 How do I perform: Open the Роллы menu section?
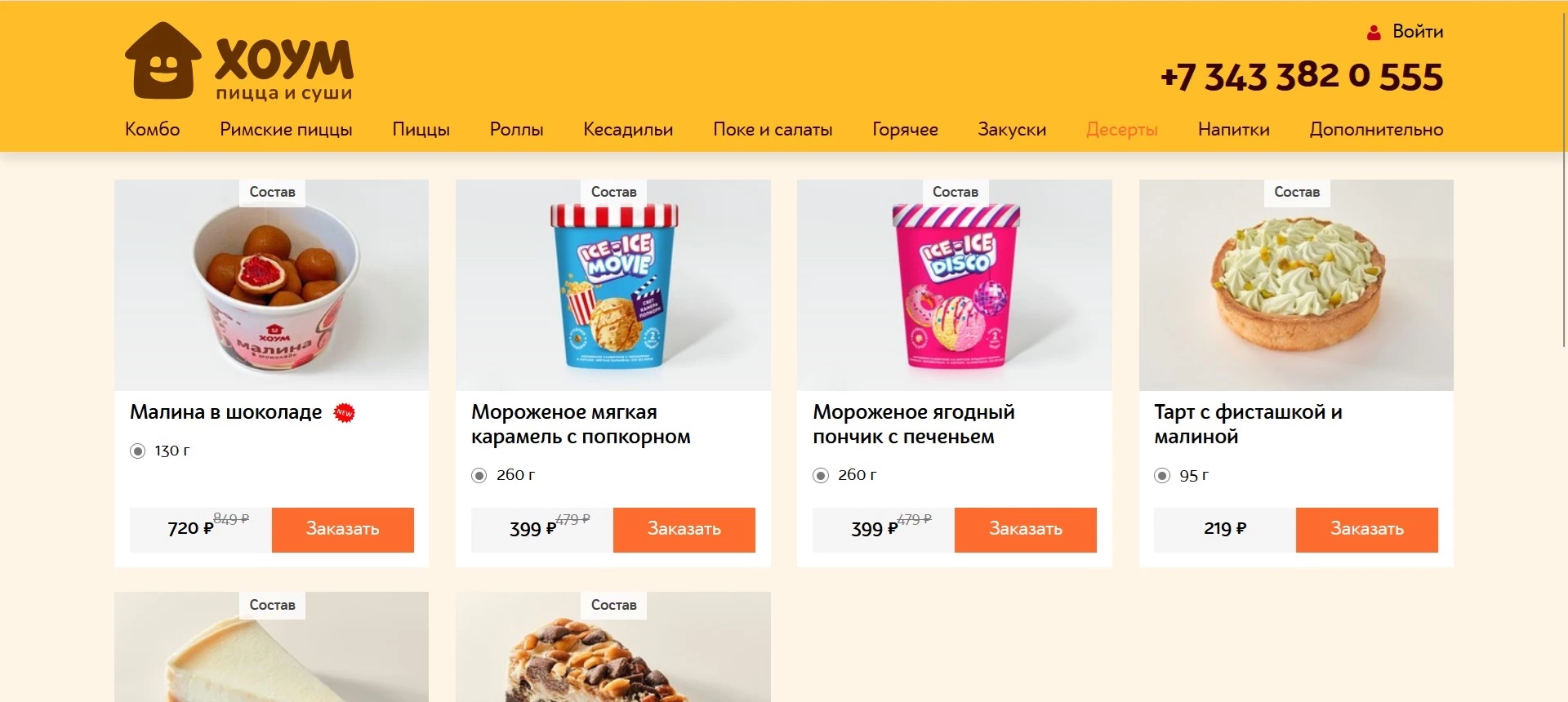tap(516, 129)
